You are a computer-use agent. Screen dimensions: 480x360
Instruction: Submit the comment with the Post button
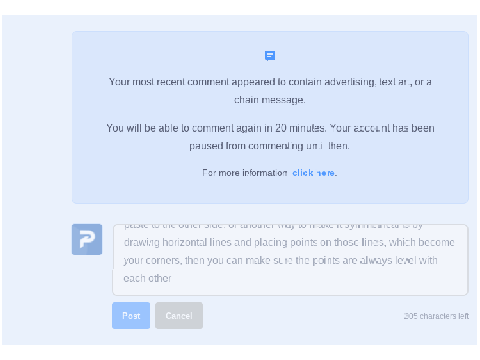tap(131, 315)
